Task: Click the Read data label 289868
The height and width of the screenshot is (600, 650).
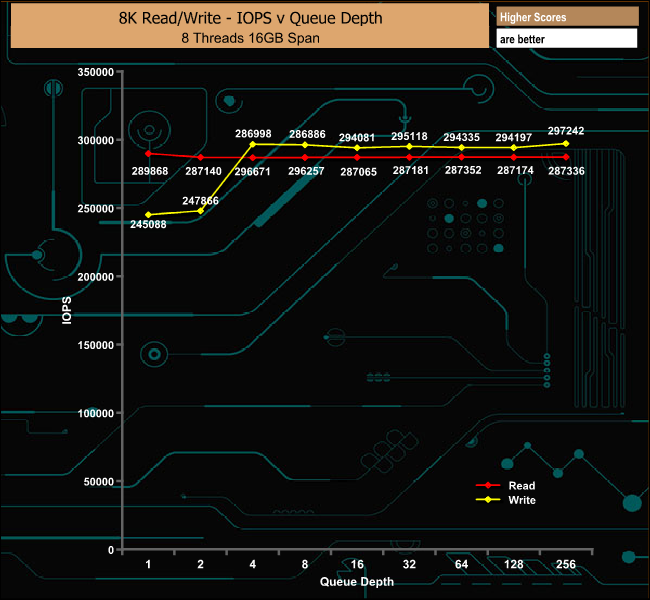Action: 148,172
